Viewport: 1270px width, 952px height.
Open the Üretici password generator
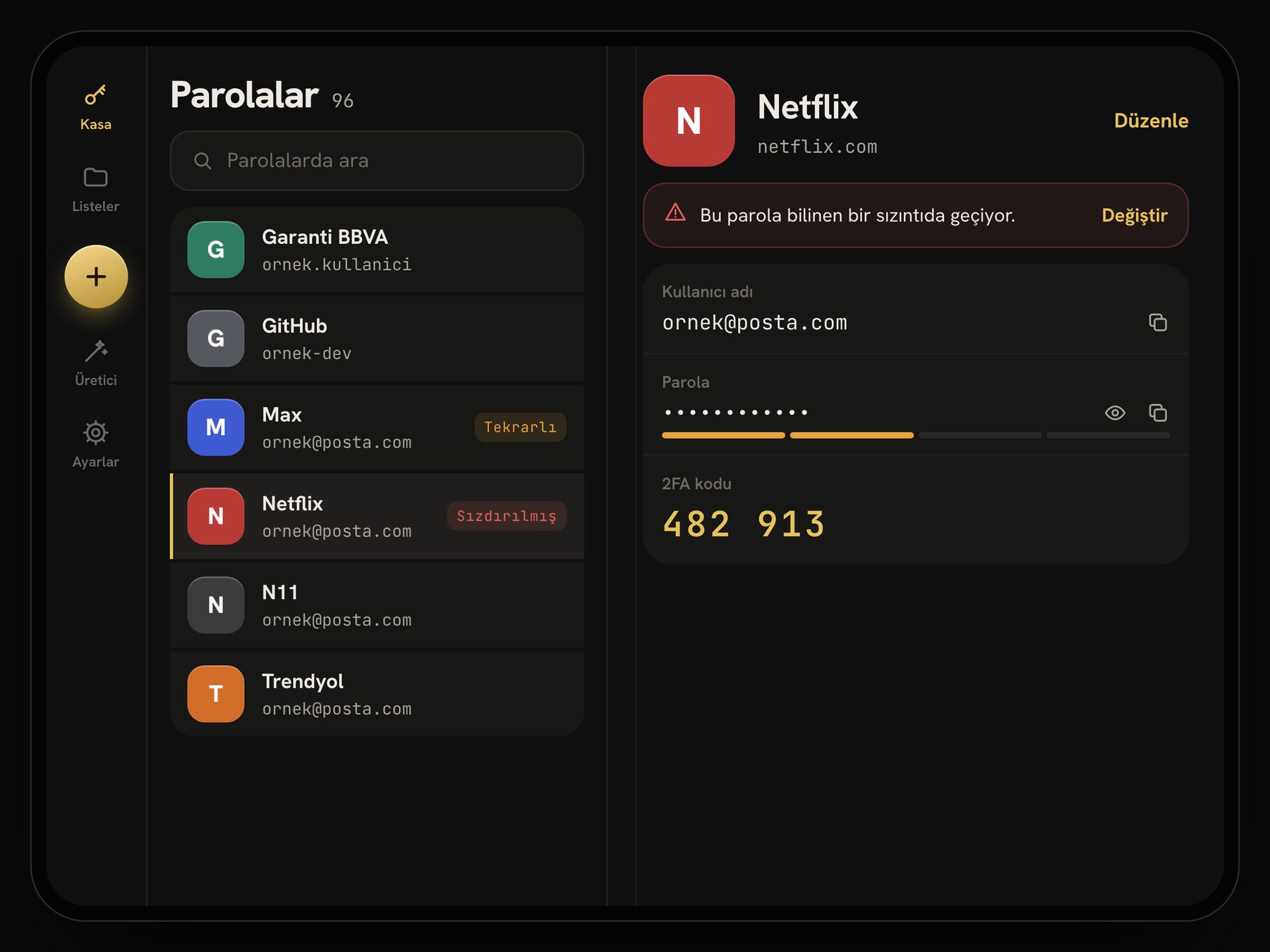click(x=95, y=363)
